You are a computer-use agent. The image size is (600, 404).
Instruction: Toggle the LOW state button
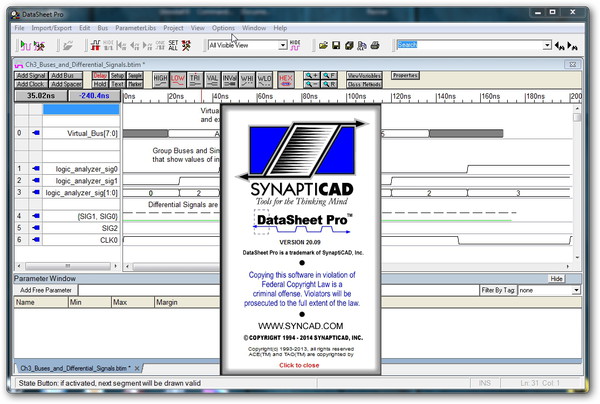(178, 80)
